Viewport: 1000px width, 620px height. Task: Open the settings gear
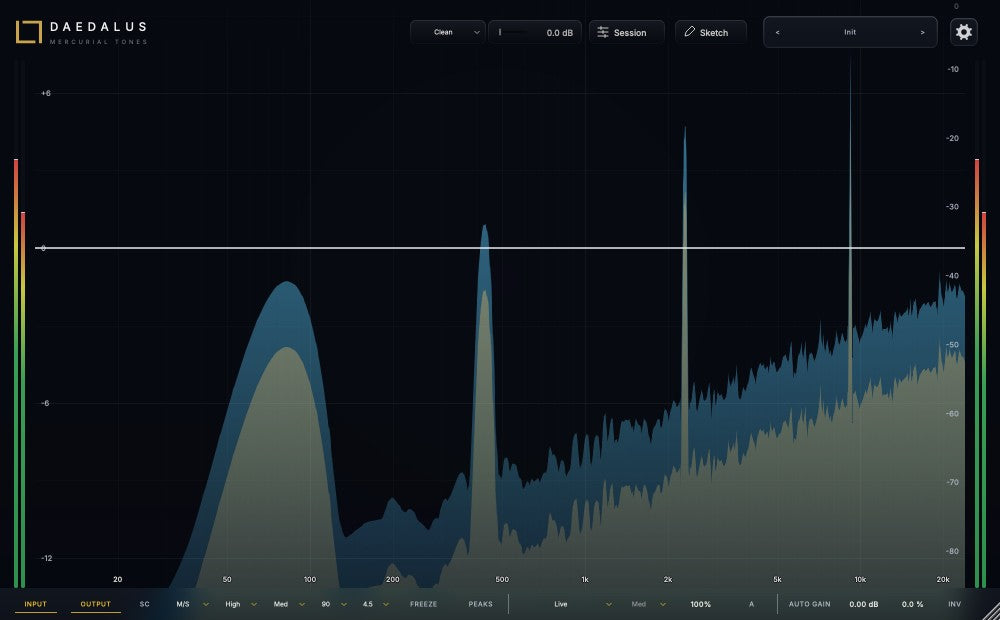click(x=964, y=32)
